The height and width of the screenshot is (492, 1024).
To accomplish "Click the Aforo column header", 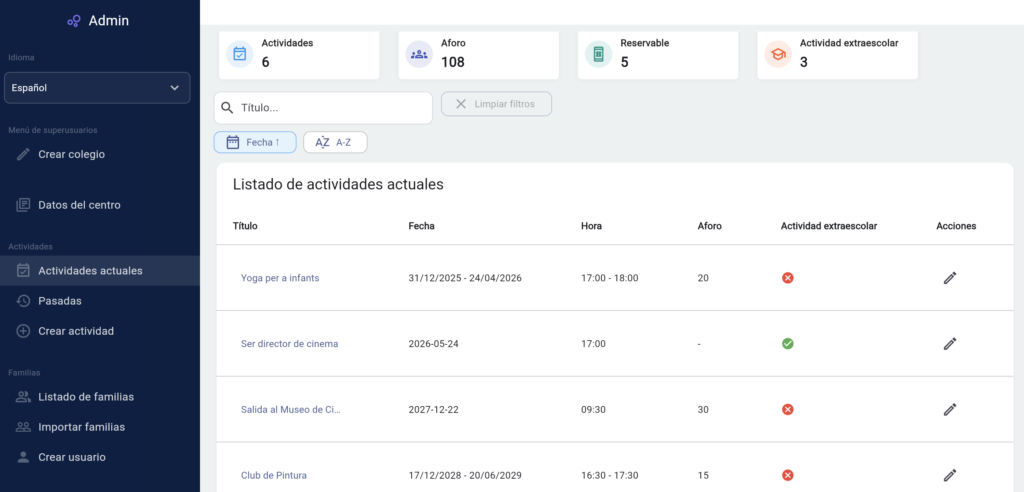I will point(709,226).
